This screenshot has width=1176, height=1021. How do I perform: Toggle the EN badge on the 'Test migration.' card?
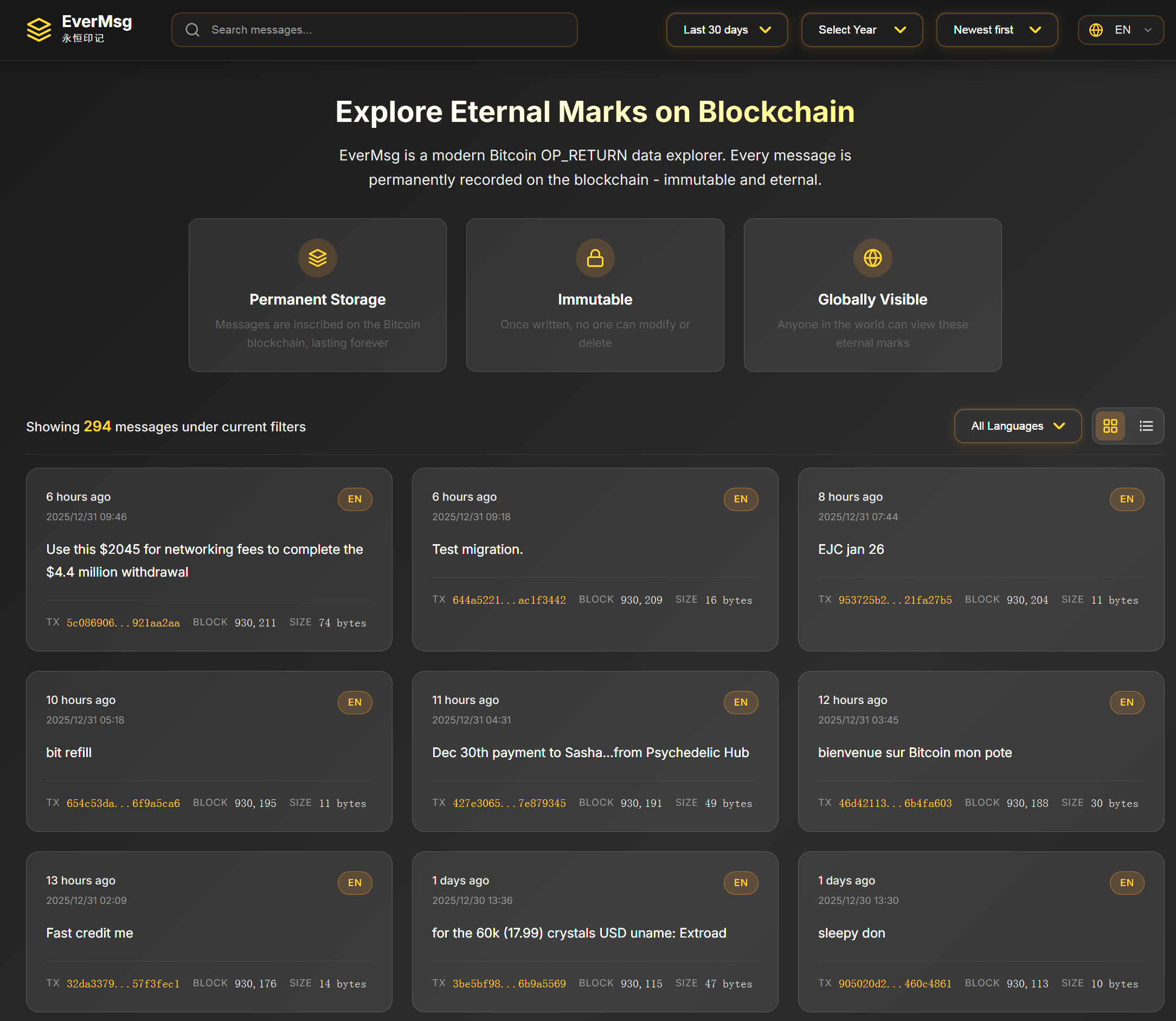(x=740, y=499)
